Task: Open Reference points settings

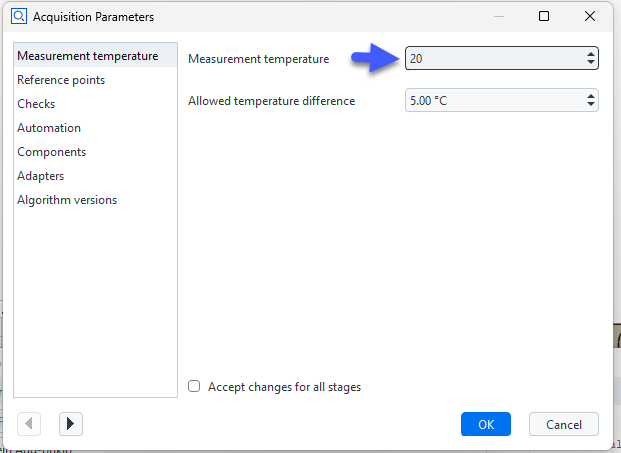Action: [x=61, y=80]
